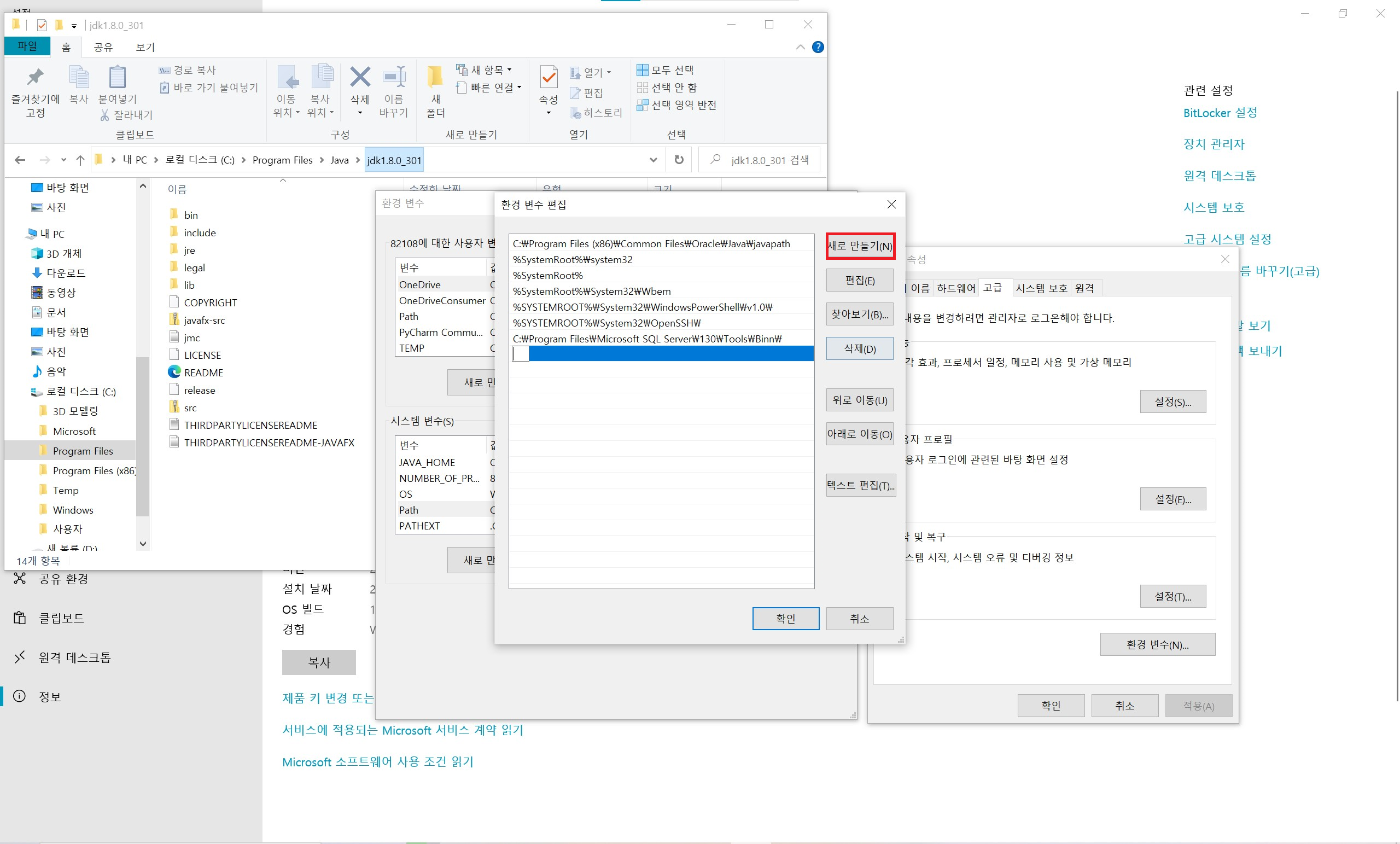
Task: Collapse the ribbon with the chevron
Action: pos(800,47)
